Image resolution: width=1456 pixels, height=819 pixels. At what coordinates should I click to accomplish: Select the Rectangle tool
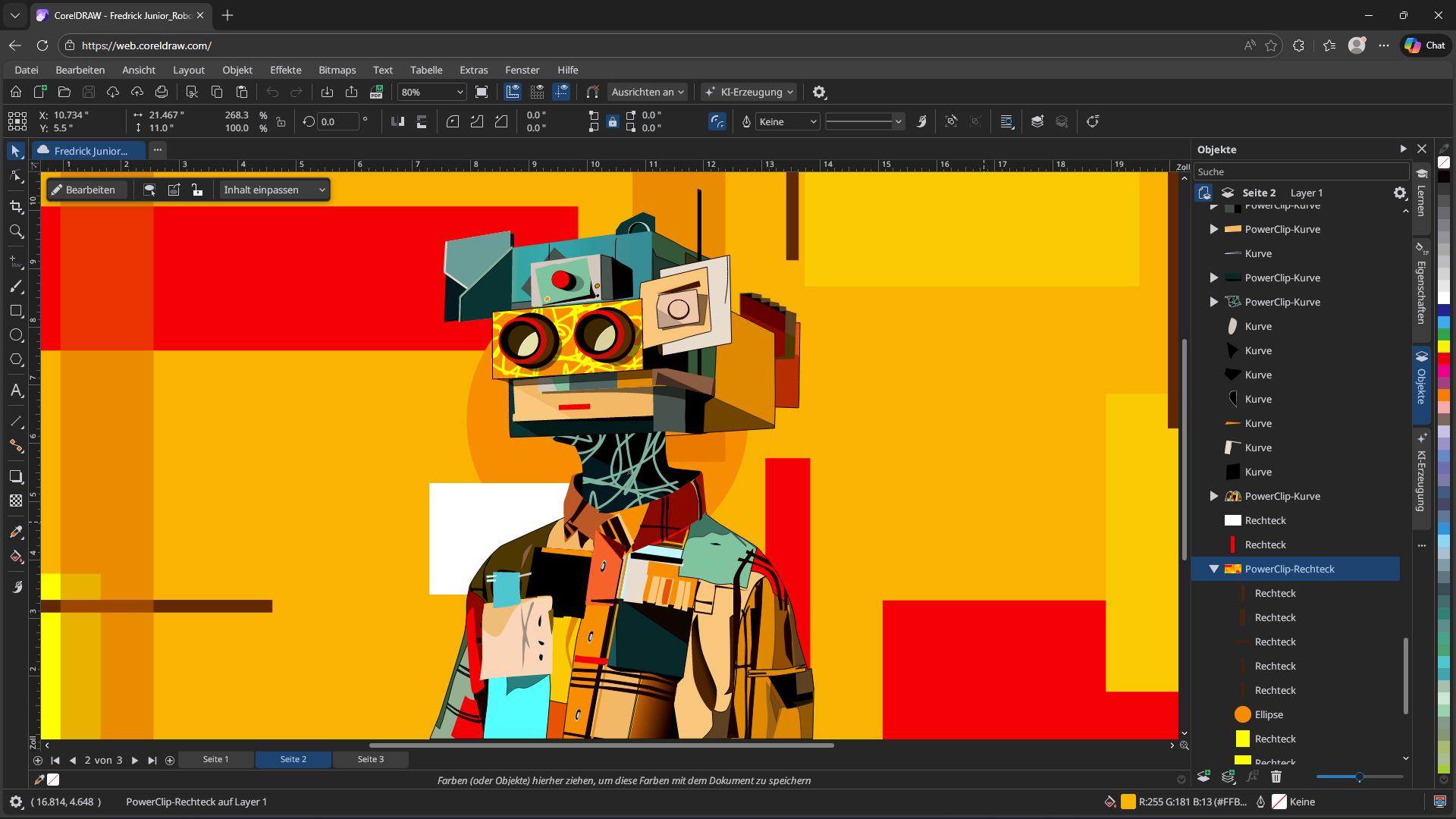[x=17, y=311]
